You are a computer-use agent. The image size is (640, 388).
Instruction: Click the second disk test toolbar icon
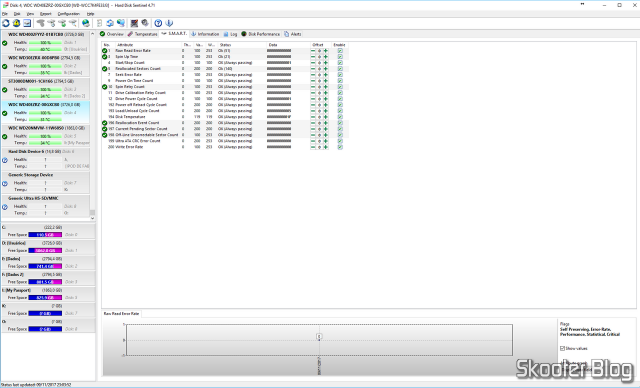tap(51, 23)
